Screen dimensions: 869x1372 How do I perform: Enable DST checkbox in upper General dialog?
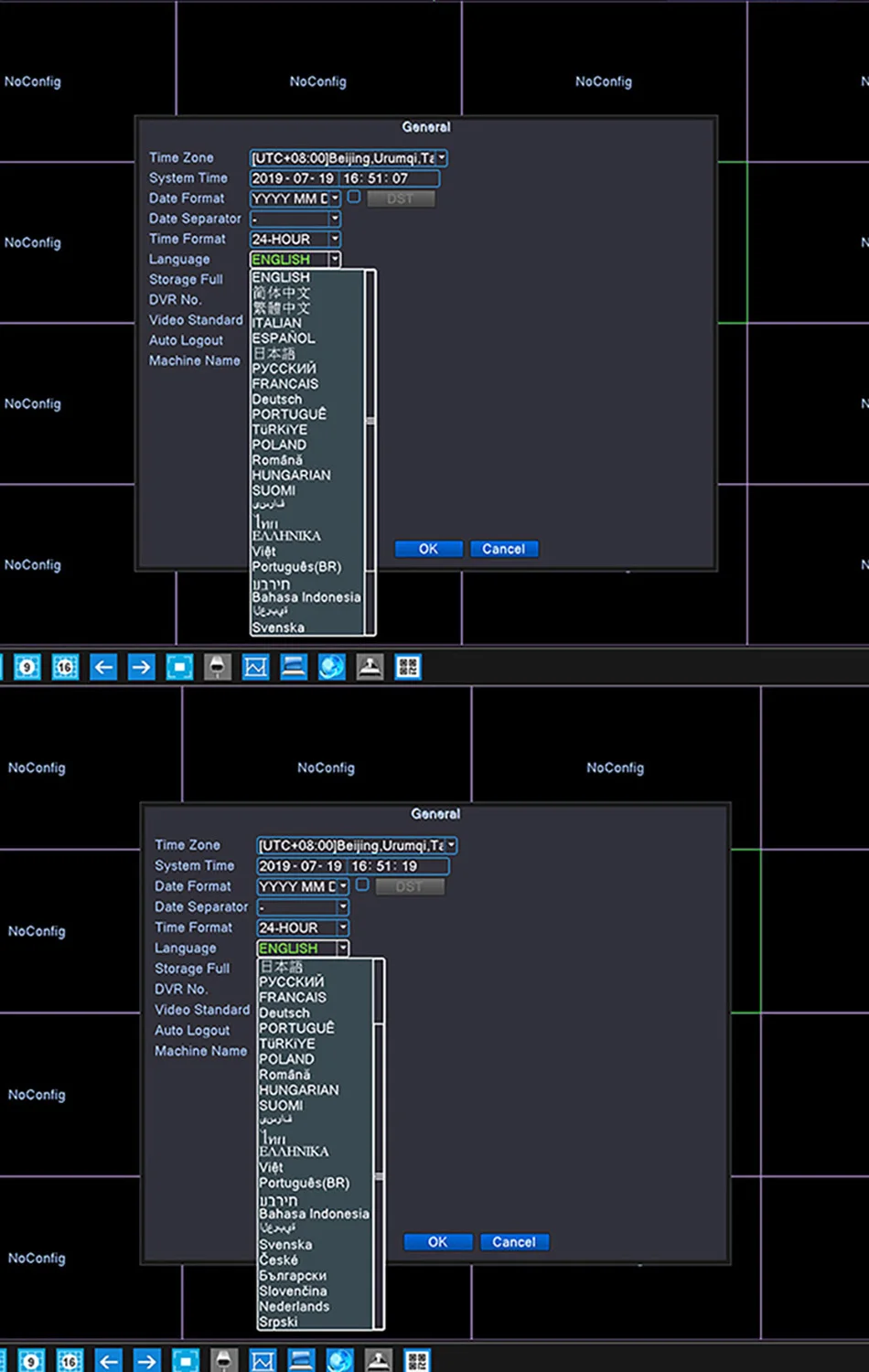pos(354,197)
